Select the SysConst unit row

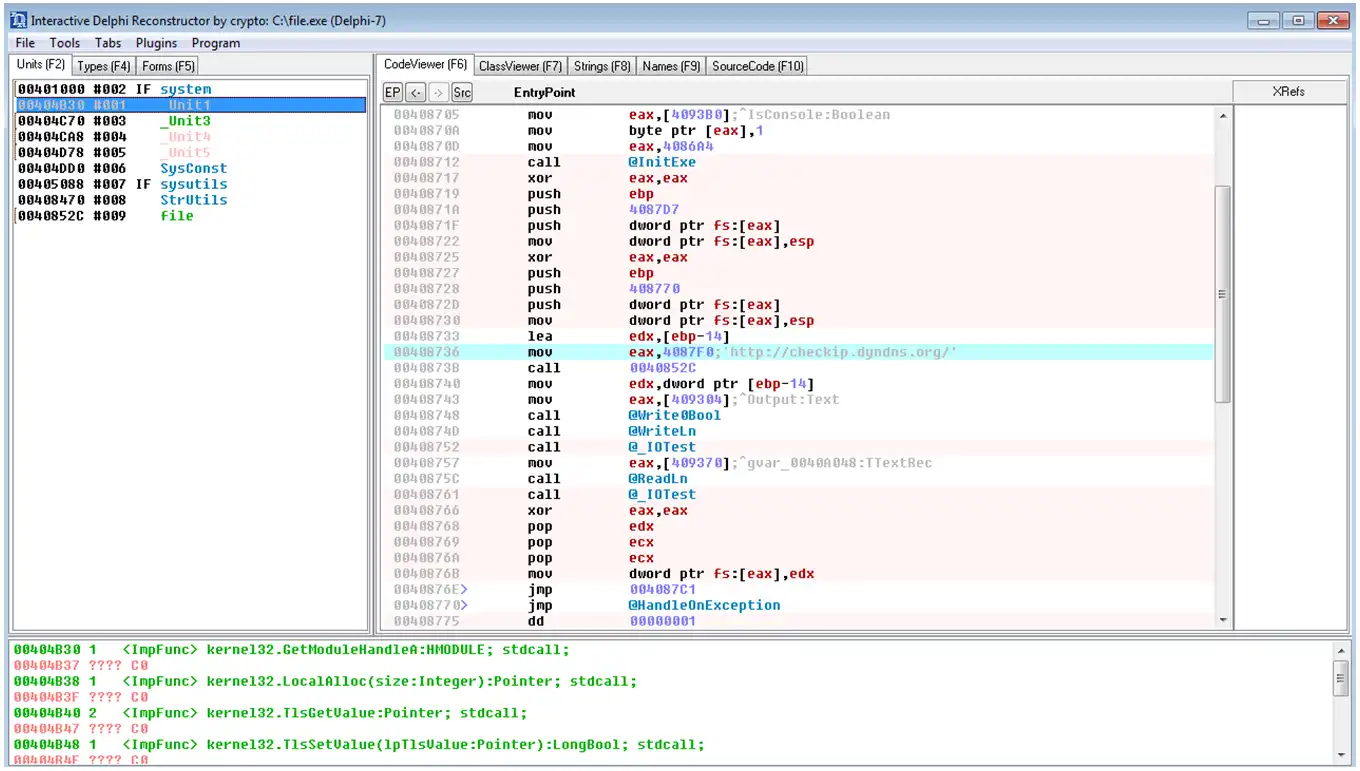(x=191, y=169)
